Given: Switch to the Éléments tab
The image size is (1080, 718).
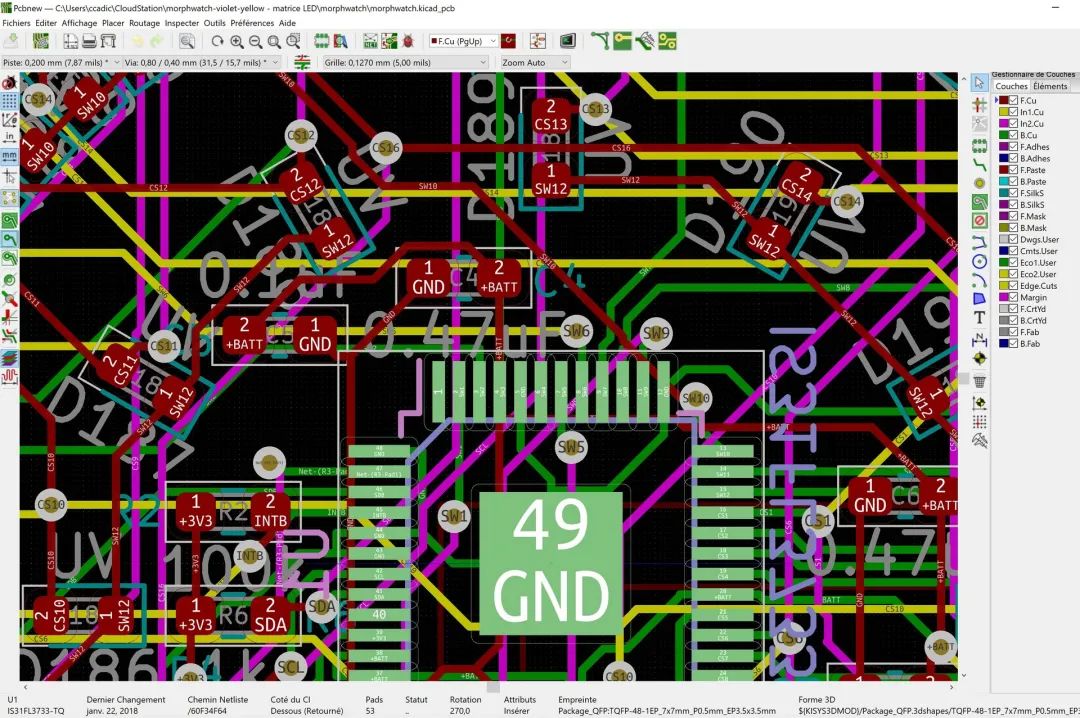Looking at the screenshot, I should 1050,87.
